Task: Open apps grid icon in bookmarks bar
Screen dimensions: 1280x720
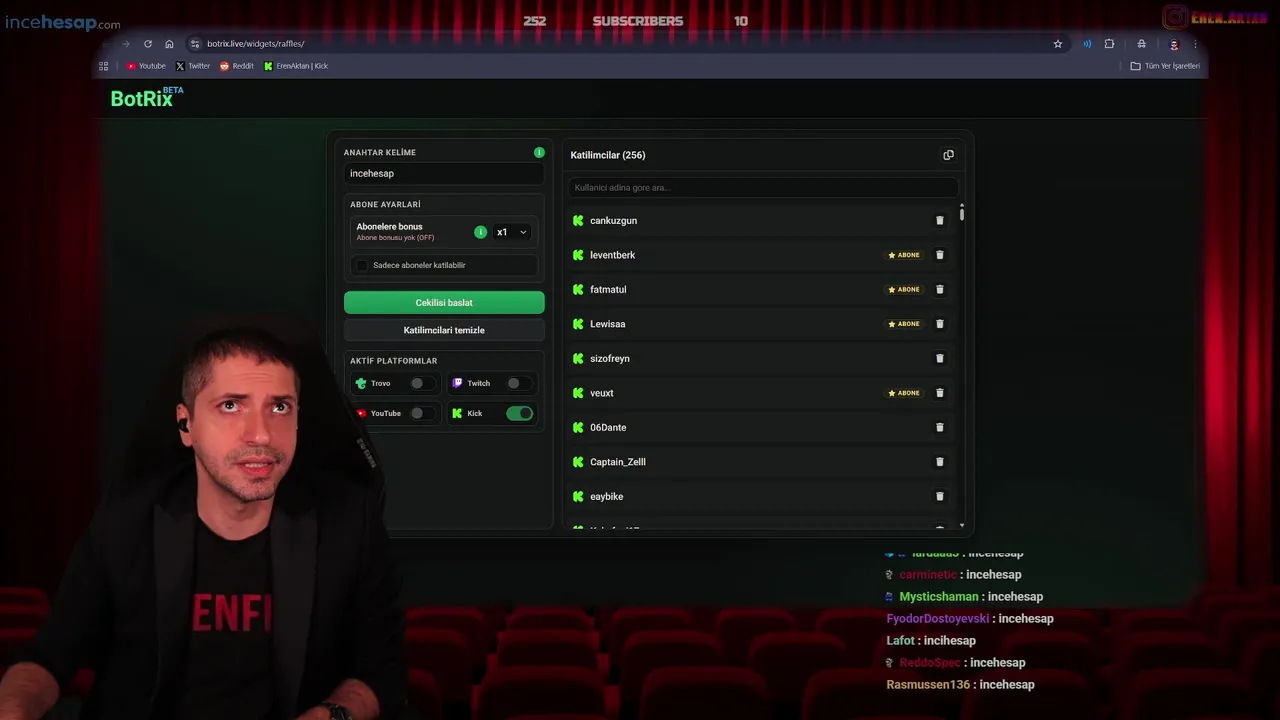Action: tap(103, 66)
